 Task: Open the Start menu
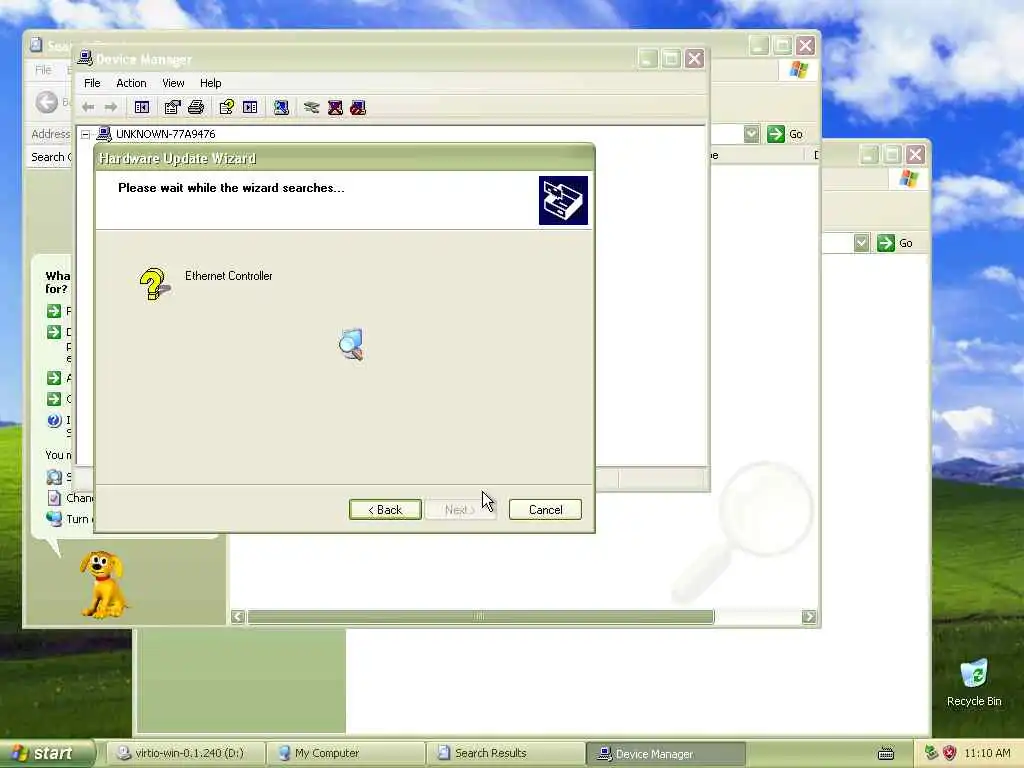[x=47, y=754]
